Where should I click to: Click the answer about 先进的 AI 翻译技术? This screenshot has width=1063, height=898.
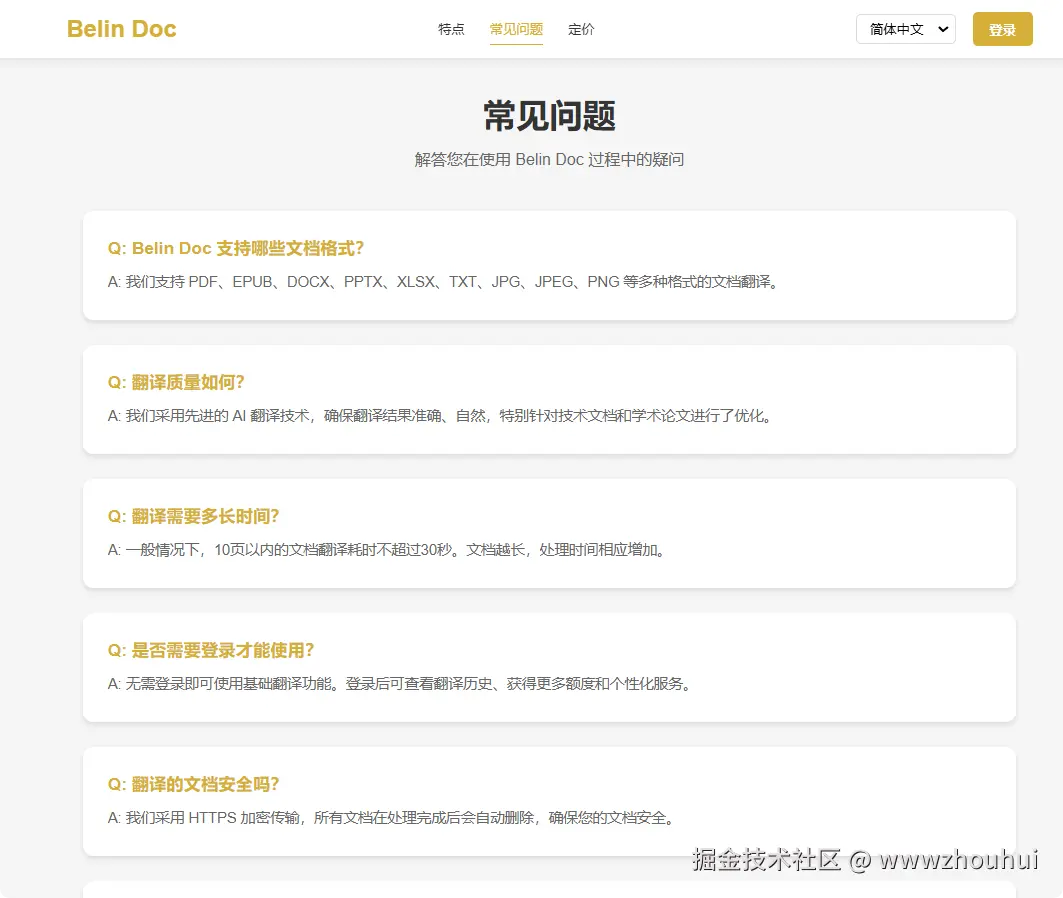(440, 415)
